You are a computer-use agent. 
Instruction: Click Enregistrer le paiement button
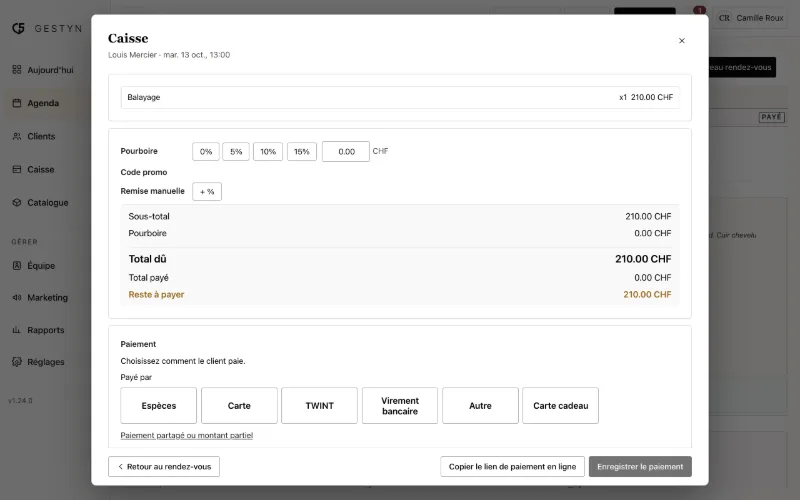click(640, 466)
